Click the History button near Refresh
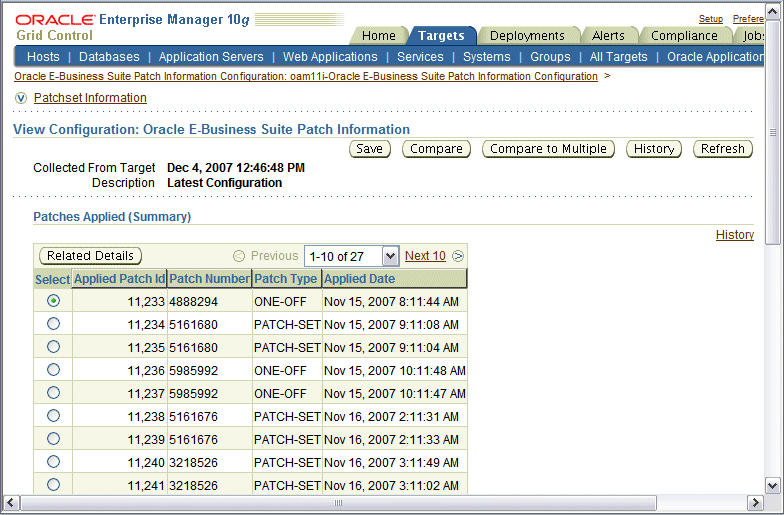This screenshot has height=515, width=784. tap(654, 149)
